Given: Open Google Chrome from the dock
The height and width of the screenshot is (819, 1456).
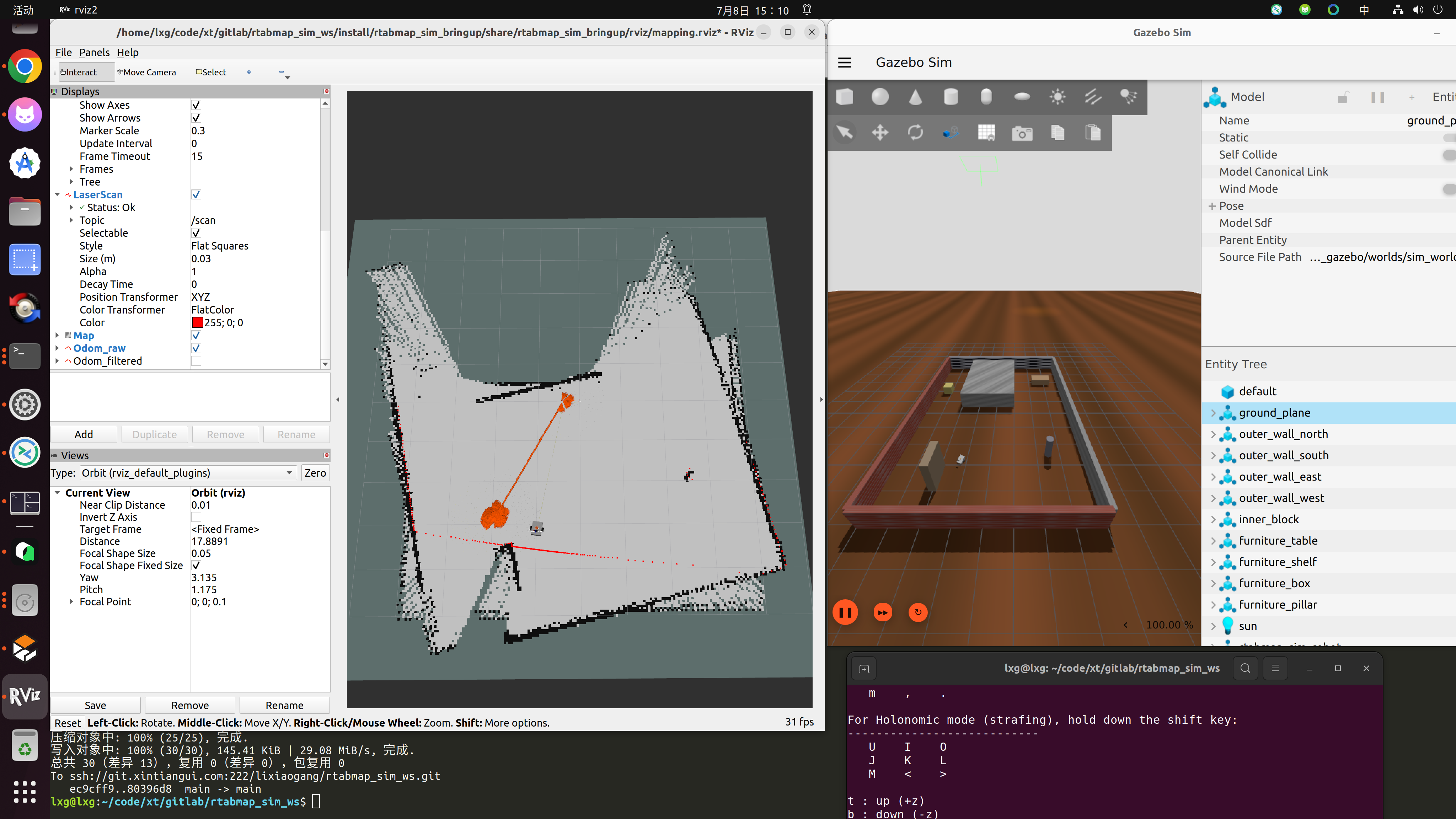Looking at the screenshot, I should coord(25,67).
